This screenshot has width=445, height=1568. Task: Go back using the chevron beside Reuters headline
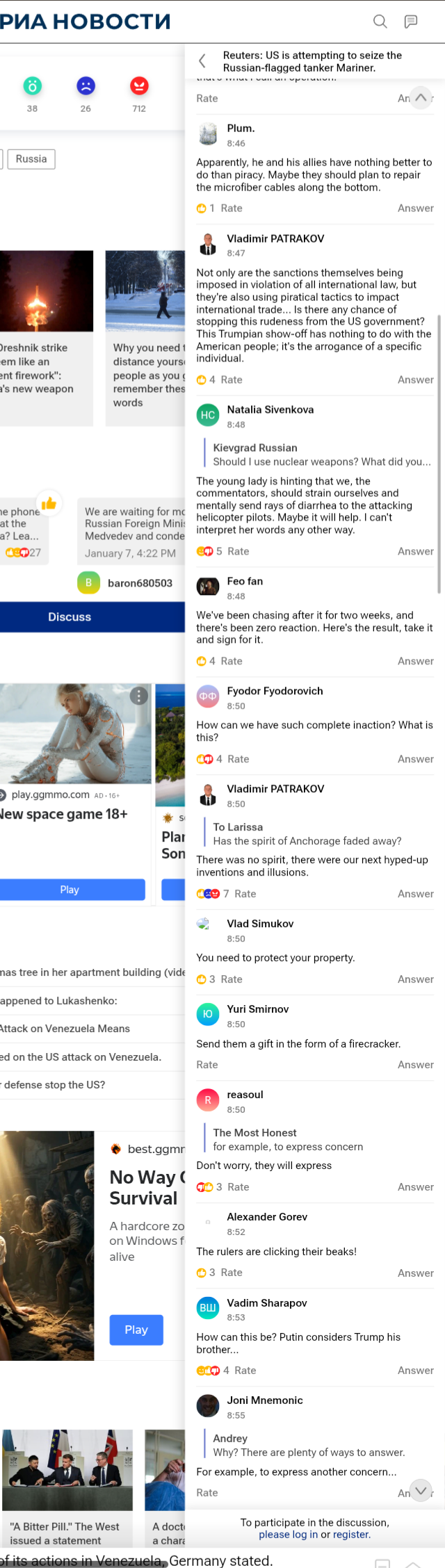click(x=202, y=61)
